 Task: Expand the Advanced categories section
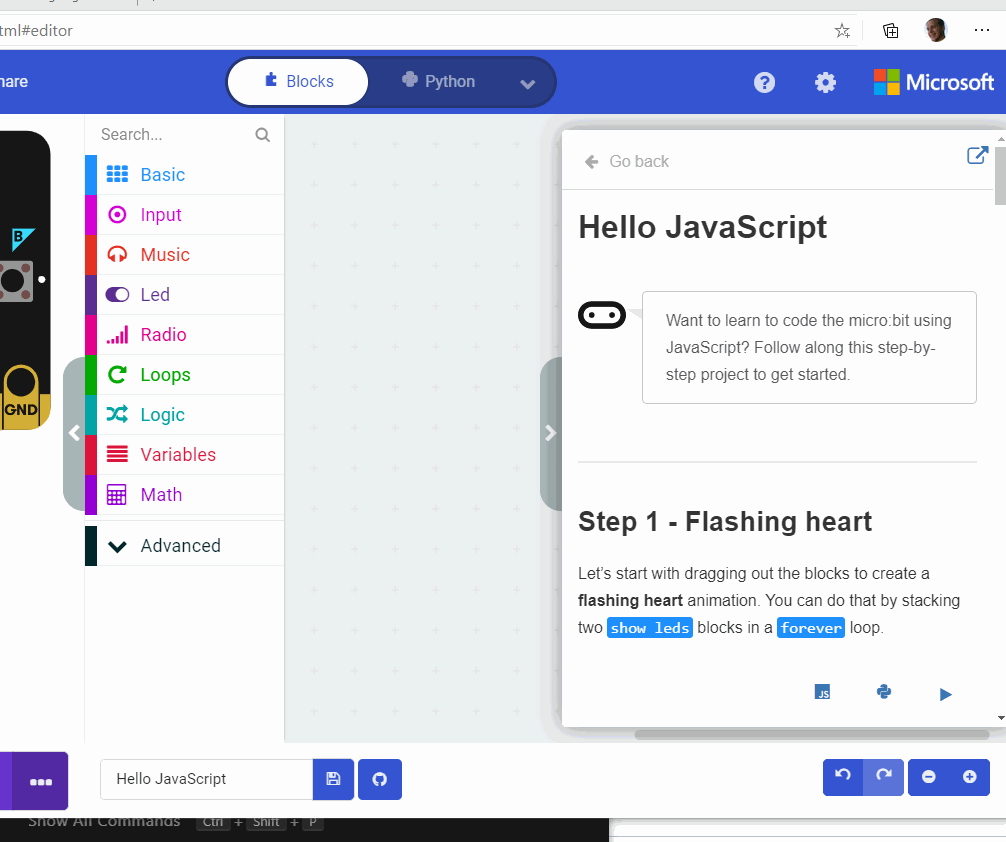coord(184,546)
